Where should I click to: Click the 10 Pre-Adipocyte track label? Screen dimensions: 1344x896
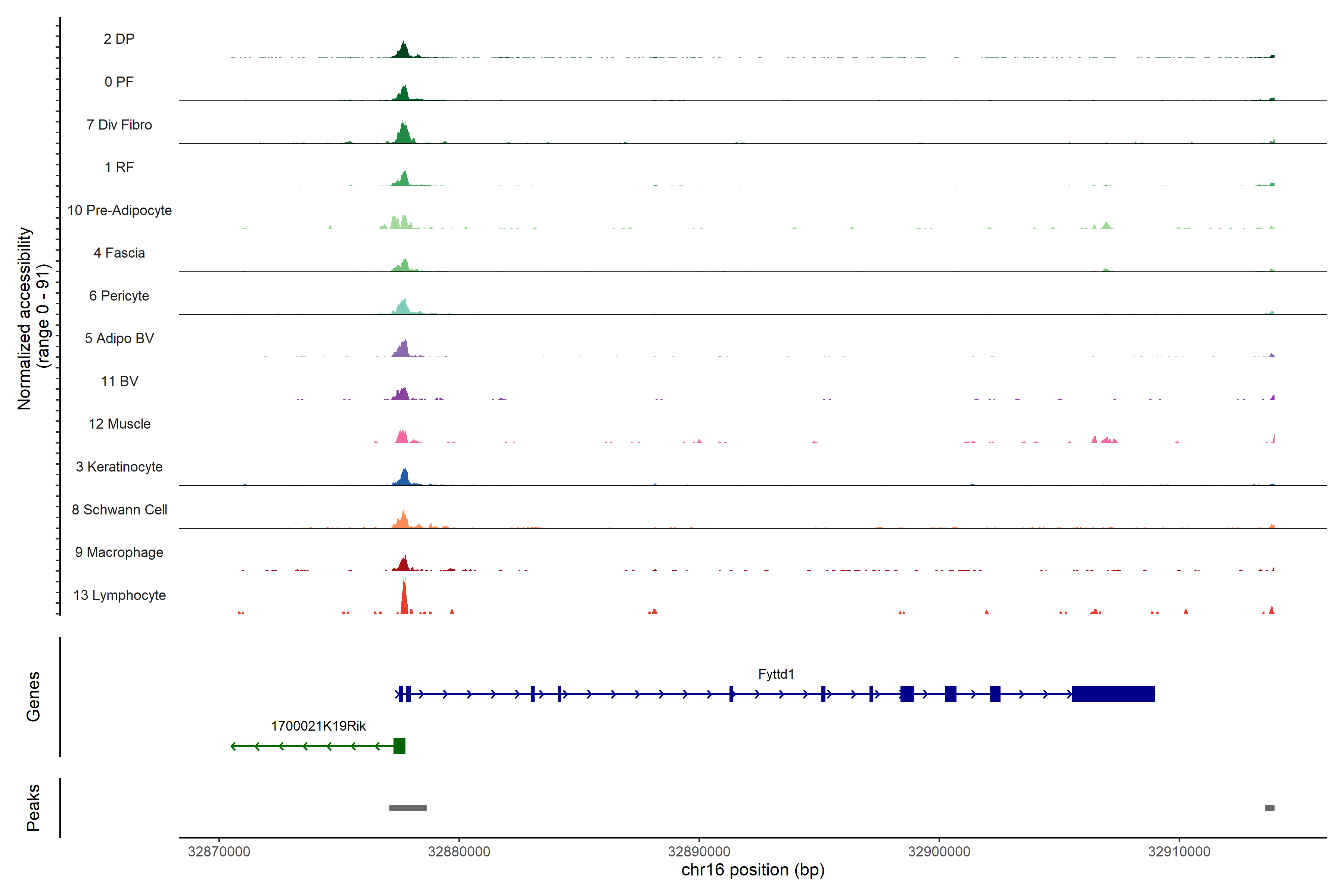[119, 210]
